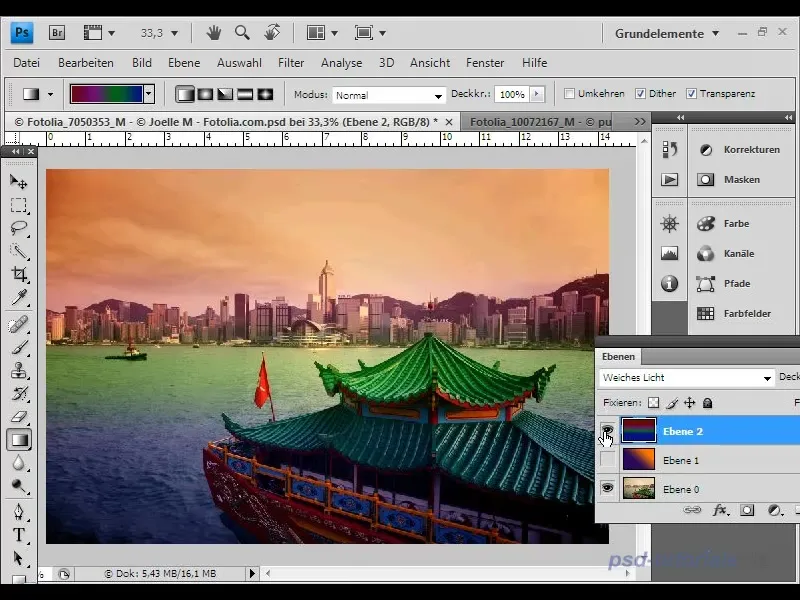This screenshot has height=600, width=800.
Task: Show layer Ebene 1
Action: pos(607,460)
